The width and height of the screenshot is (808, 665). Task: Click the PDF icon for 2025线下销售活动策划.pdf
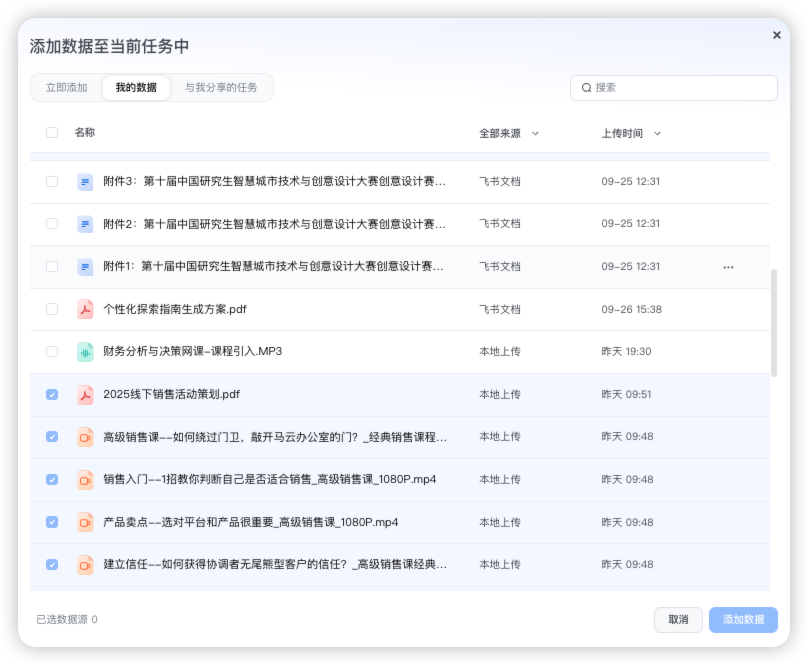(x=85, y=394)
